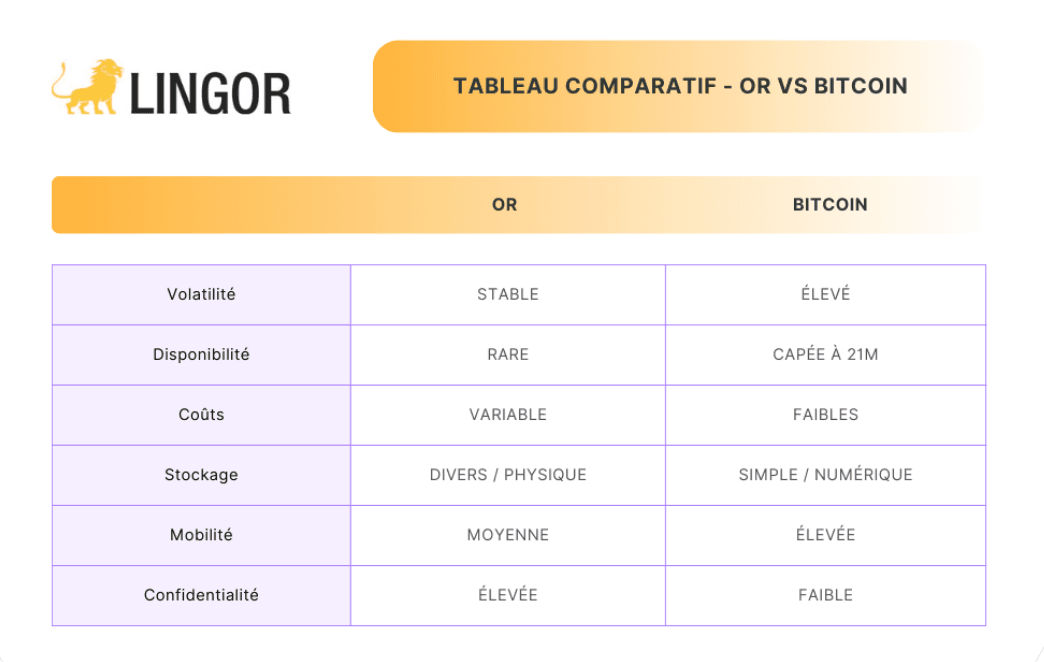Click the Stockage row label
The height and width of the screenshot is (662, 1044).
click(x=201, y=475)
